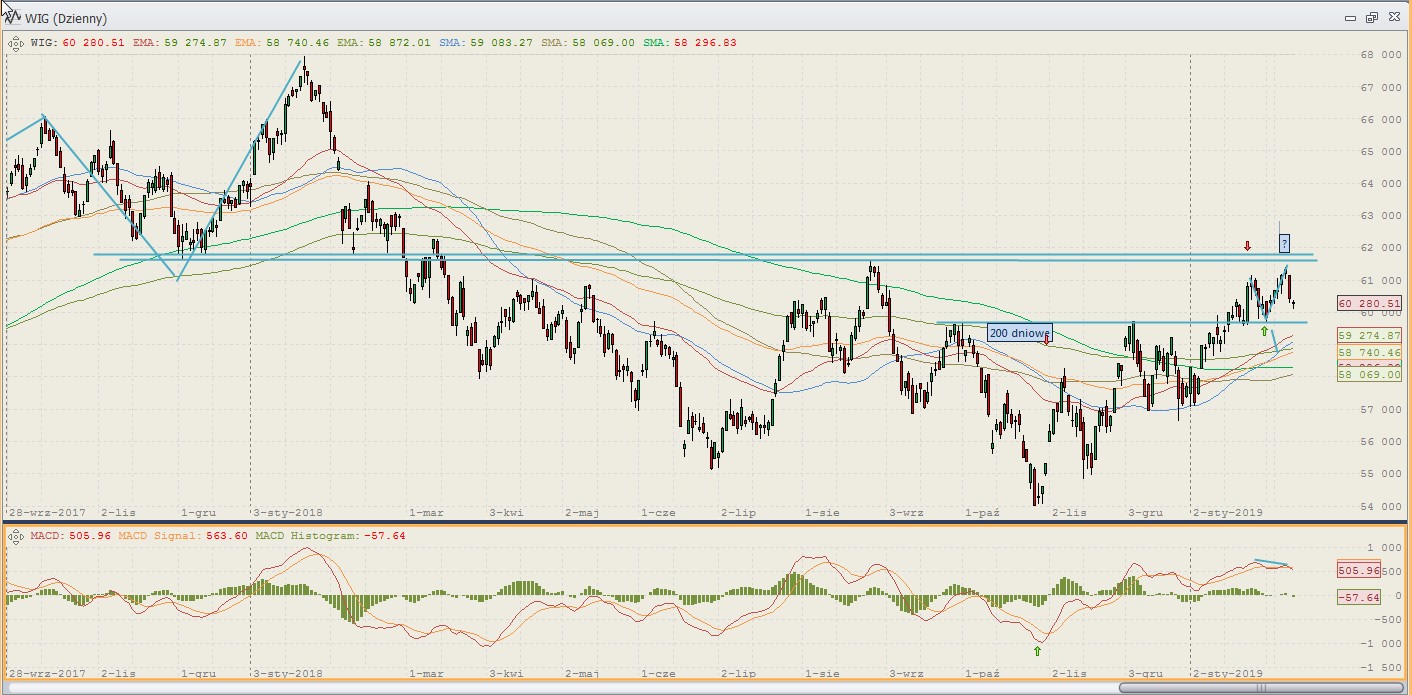Close the WIG chart window
Image resolution: width=1412 pixels, height=695 pixels.
[1393, 18]
